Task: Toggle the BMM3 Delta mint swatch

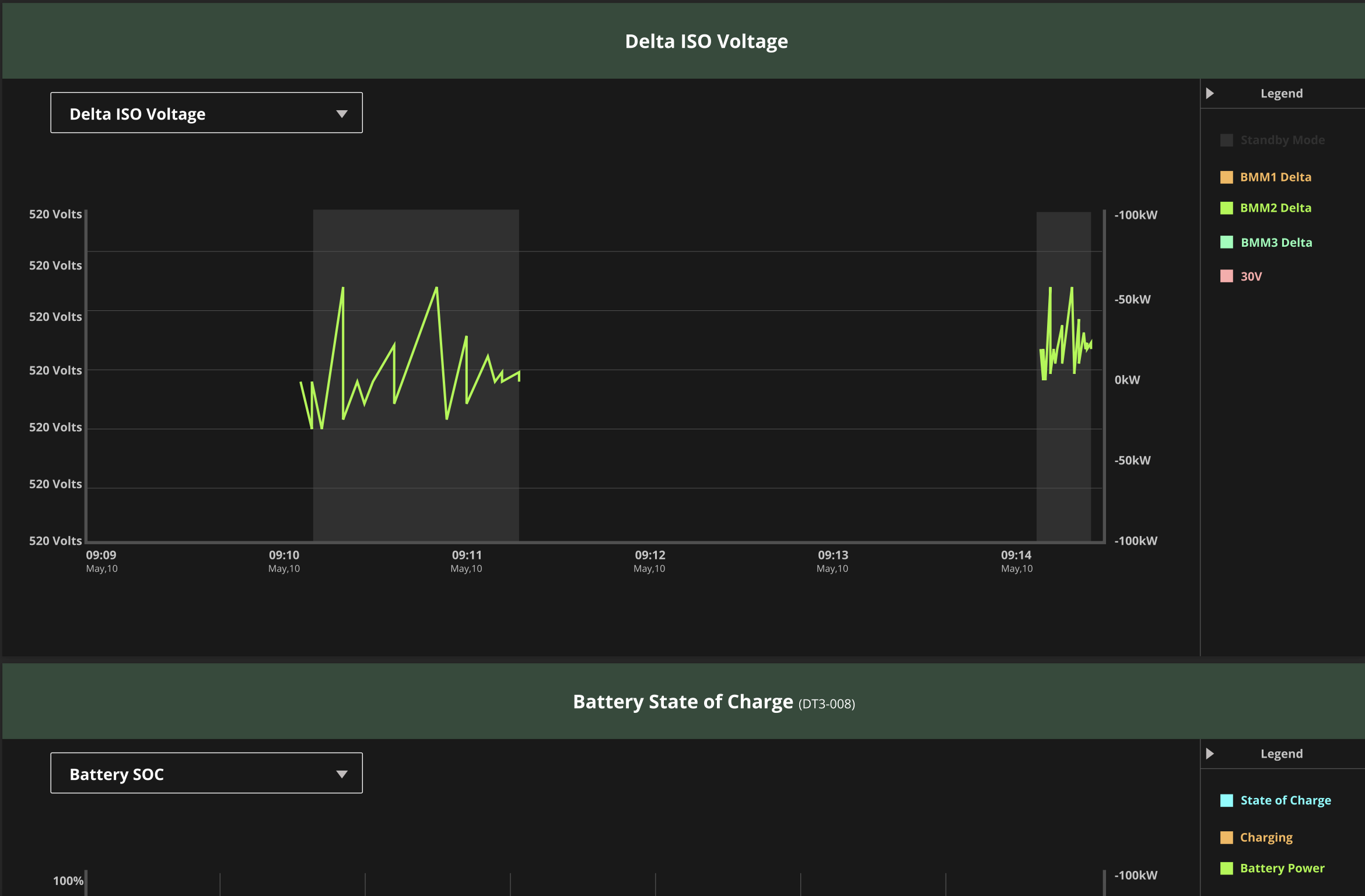Action: (1226, 242)
